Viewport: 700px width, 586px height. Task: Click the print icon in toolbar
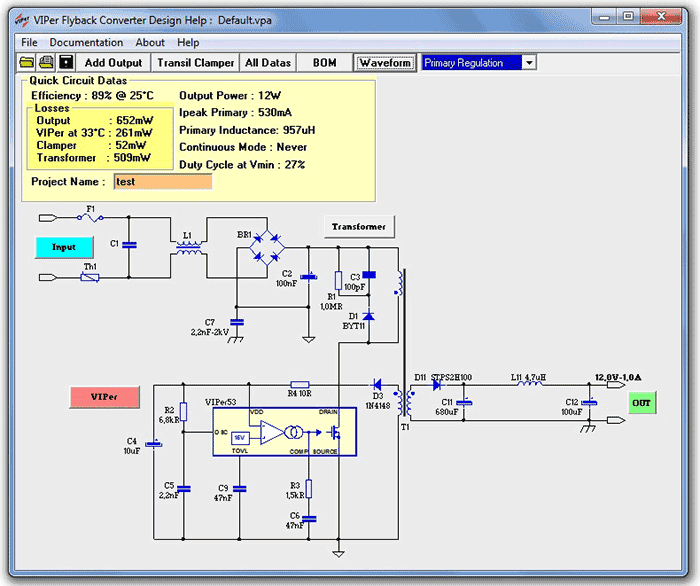46,63
